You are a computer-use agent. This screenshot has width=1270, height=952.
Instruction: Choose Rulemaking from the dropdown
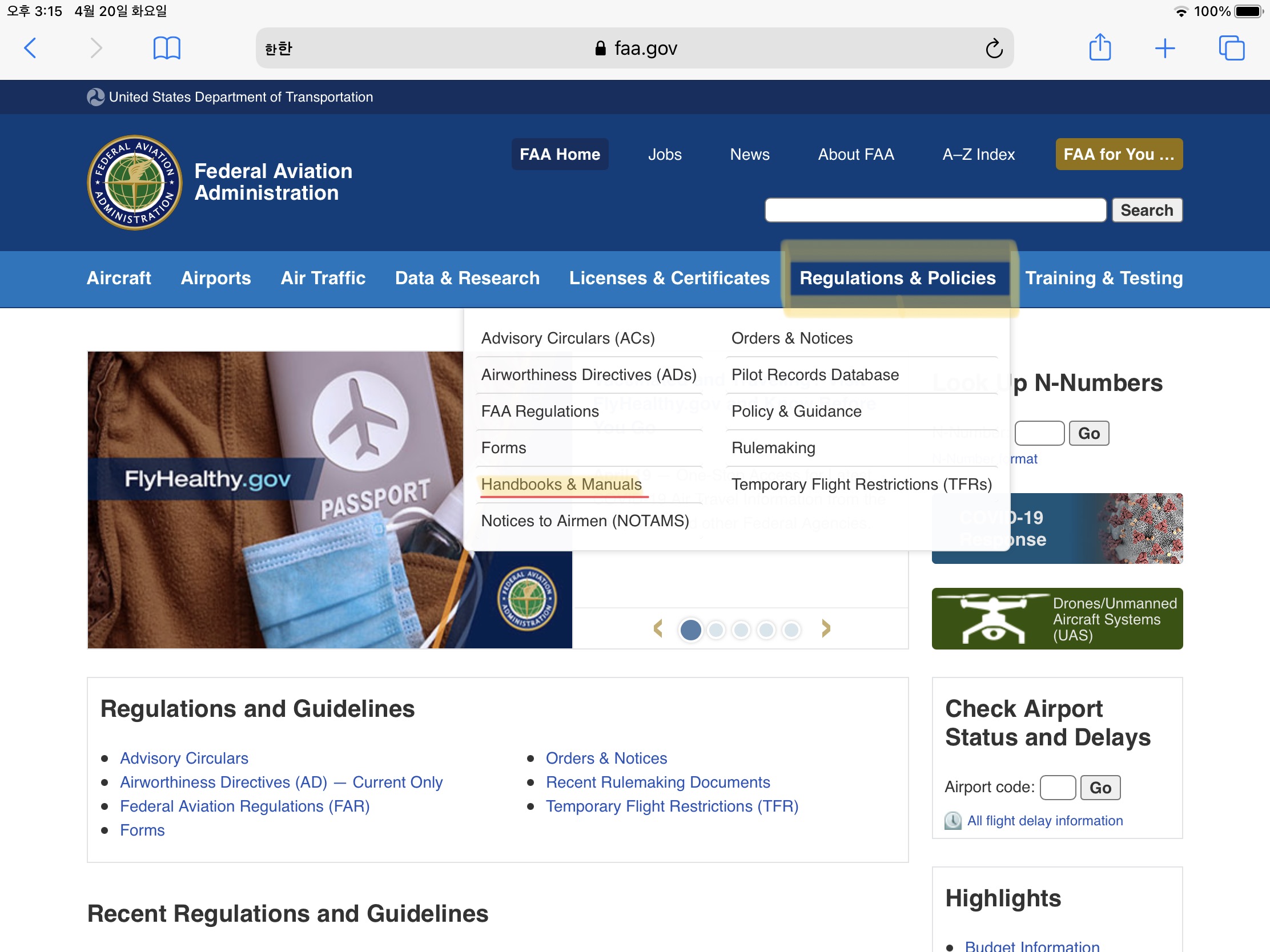(773, 448)
